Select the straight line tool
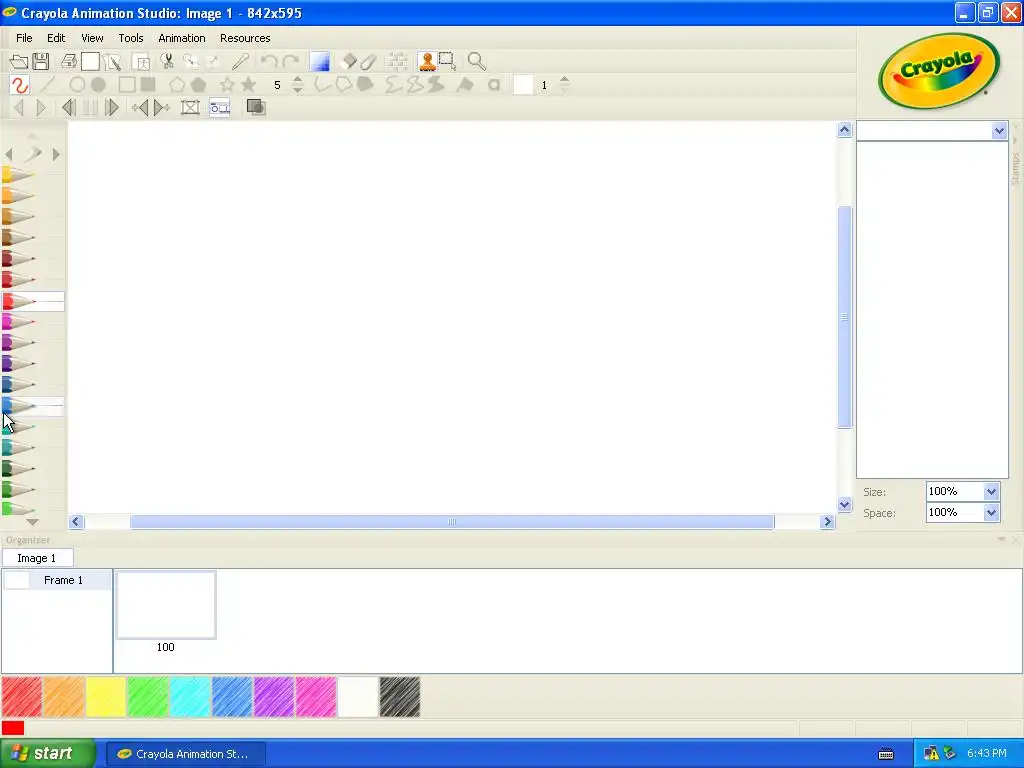This screenshot has height=768, width=1024. click(47, 85)
